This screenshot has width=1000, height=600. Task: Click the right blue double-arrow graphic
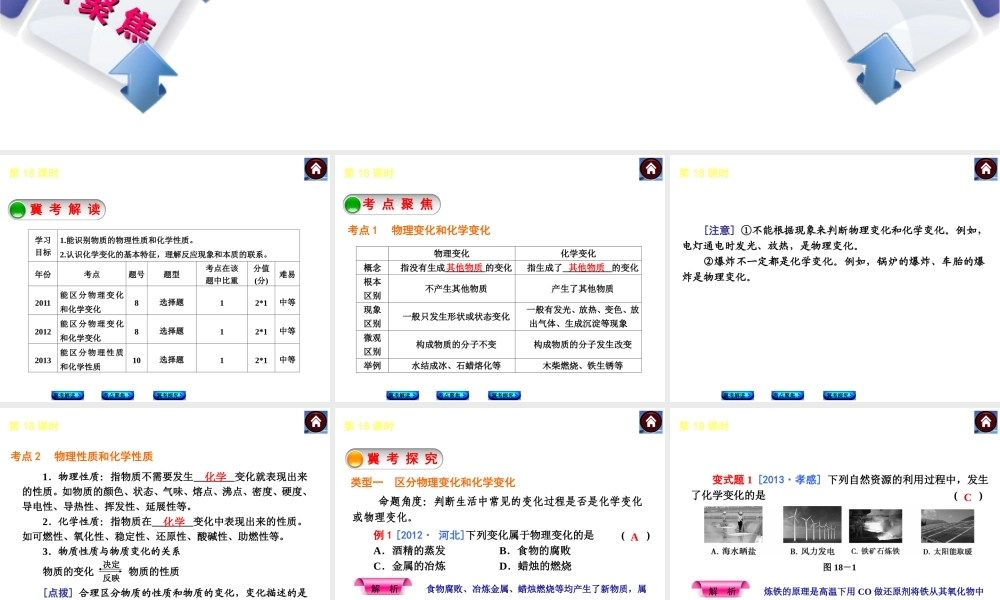(881, 69)
